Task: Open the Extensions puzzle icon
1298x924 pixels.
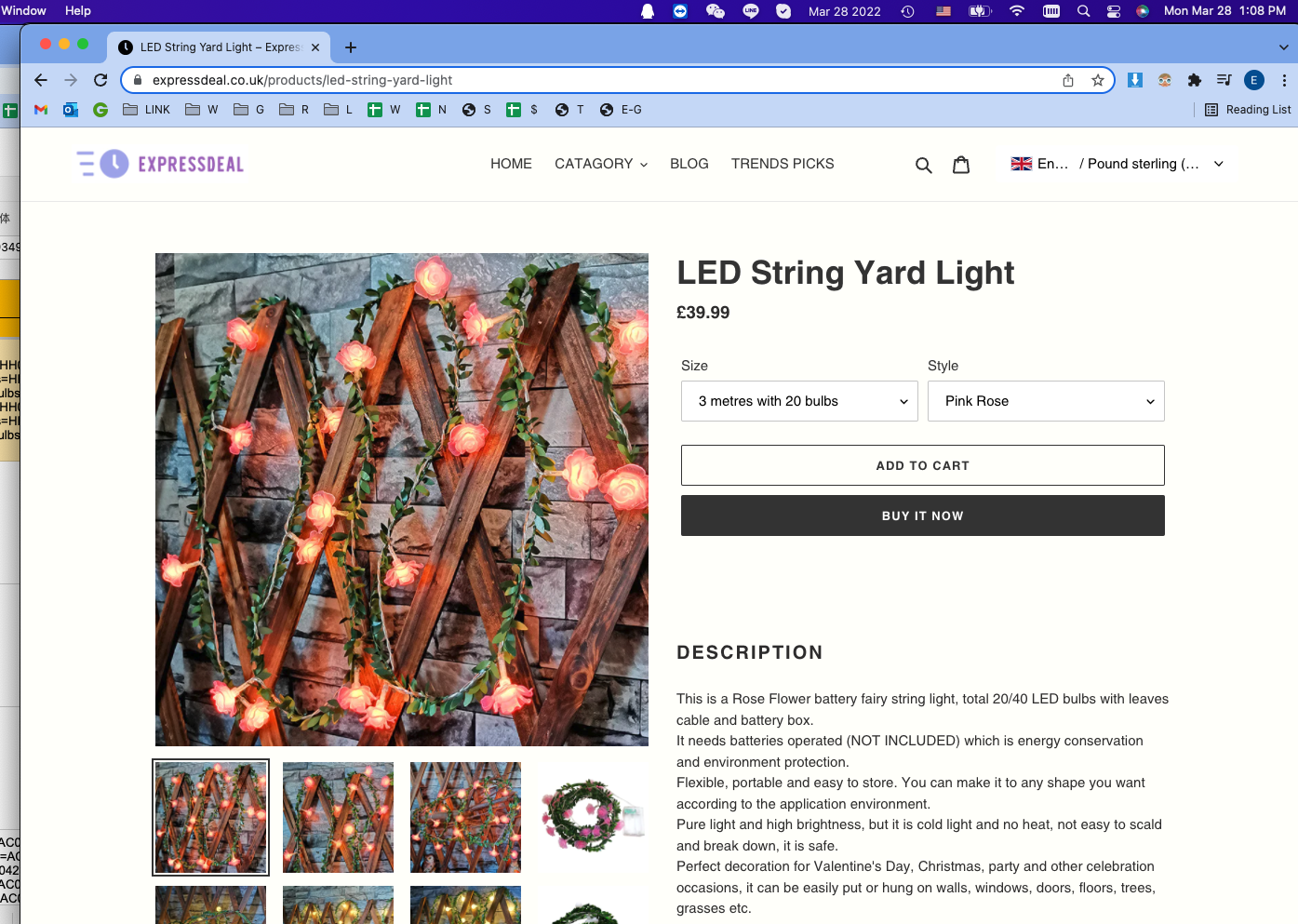Action: point(1195,80)
